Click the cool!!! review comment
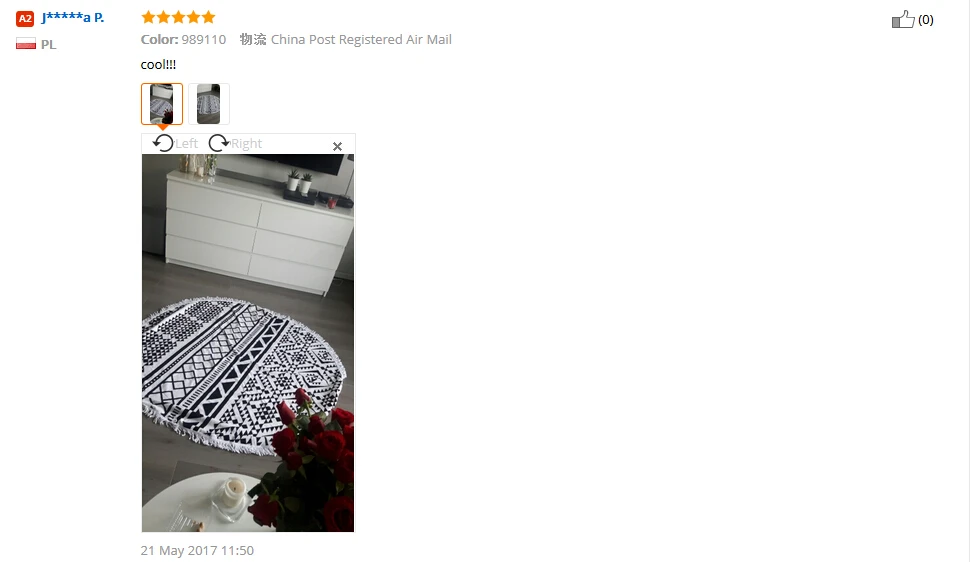This screenshot has width=970, height=562. [x=158, y=64]
